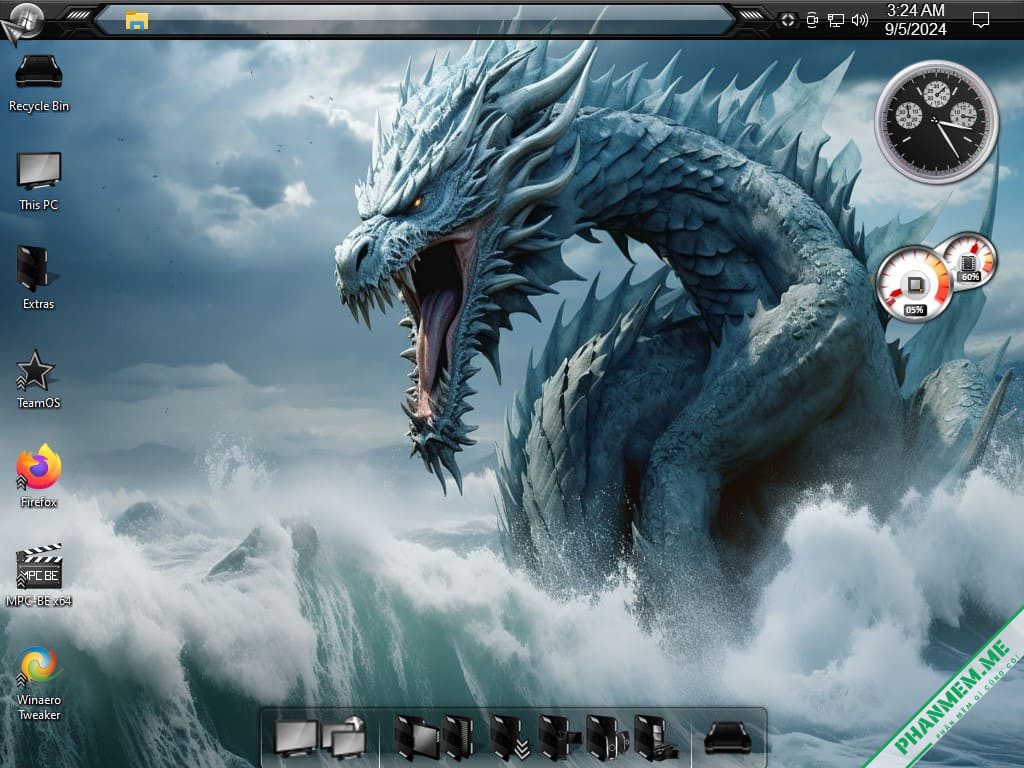1024x768 pixels.
Task: Open the single monitor icon in dock
Action: [x=296, y=738]
